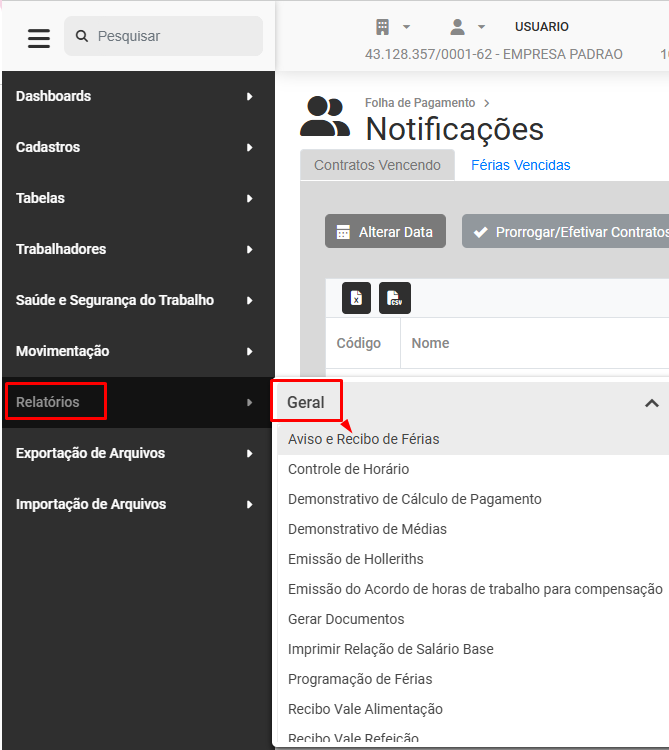Select the Relatórios menu item
This screenshot has height=750, width=669.
138,402
